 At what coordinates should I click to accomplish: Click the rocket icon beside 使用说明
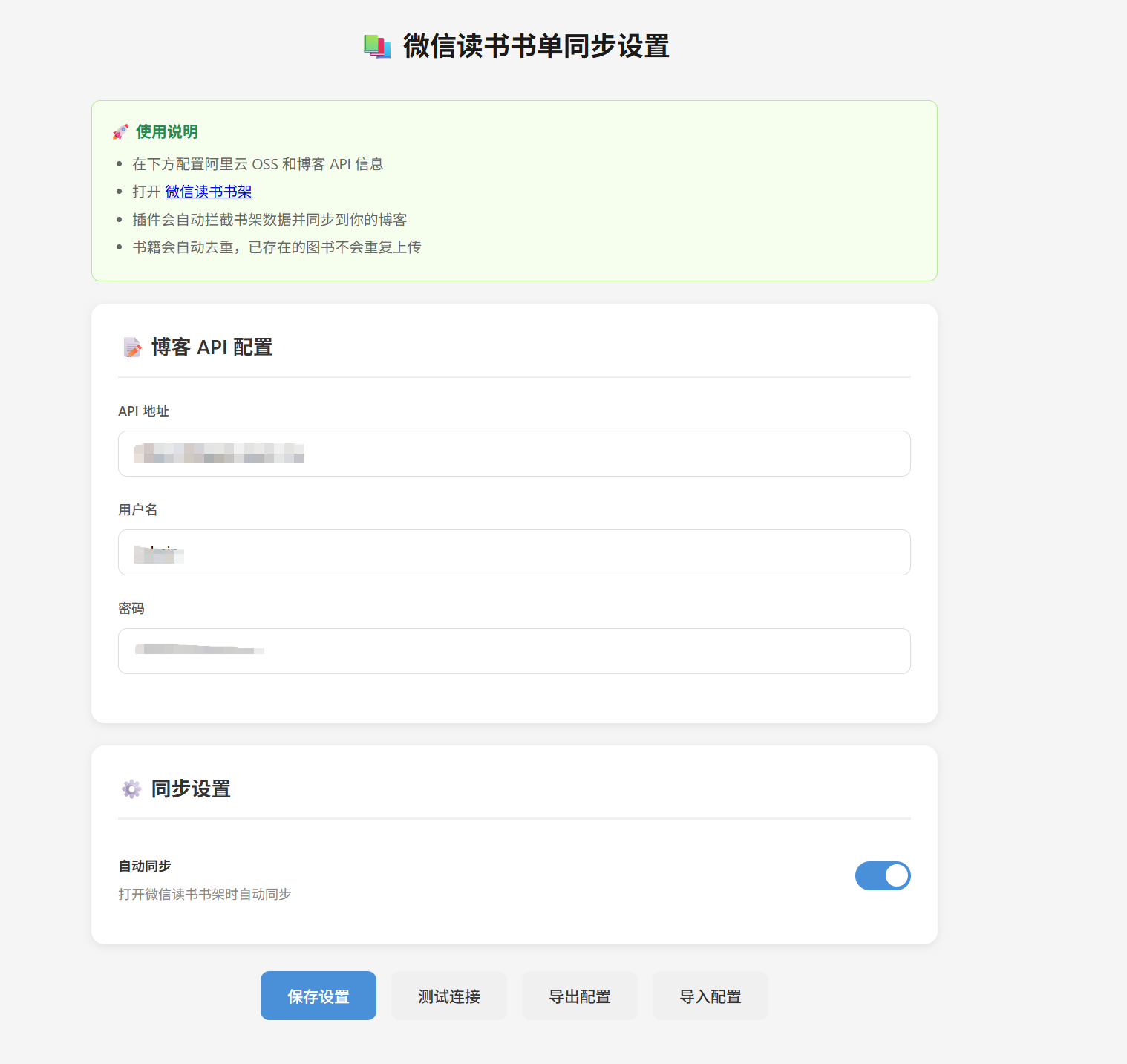(x=120, y=132)
